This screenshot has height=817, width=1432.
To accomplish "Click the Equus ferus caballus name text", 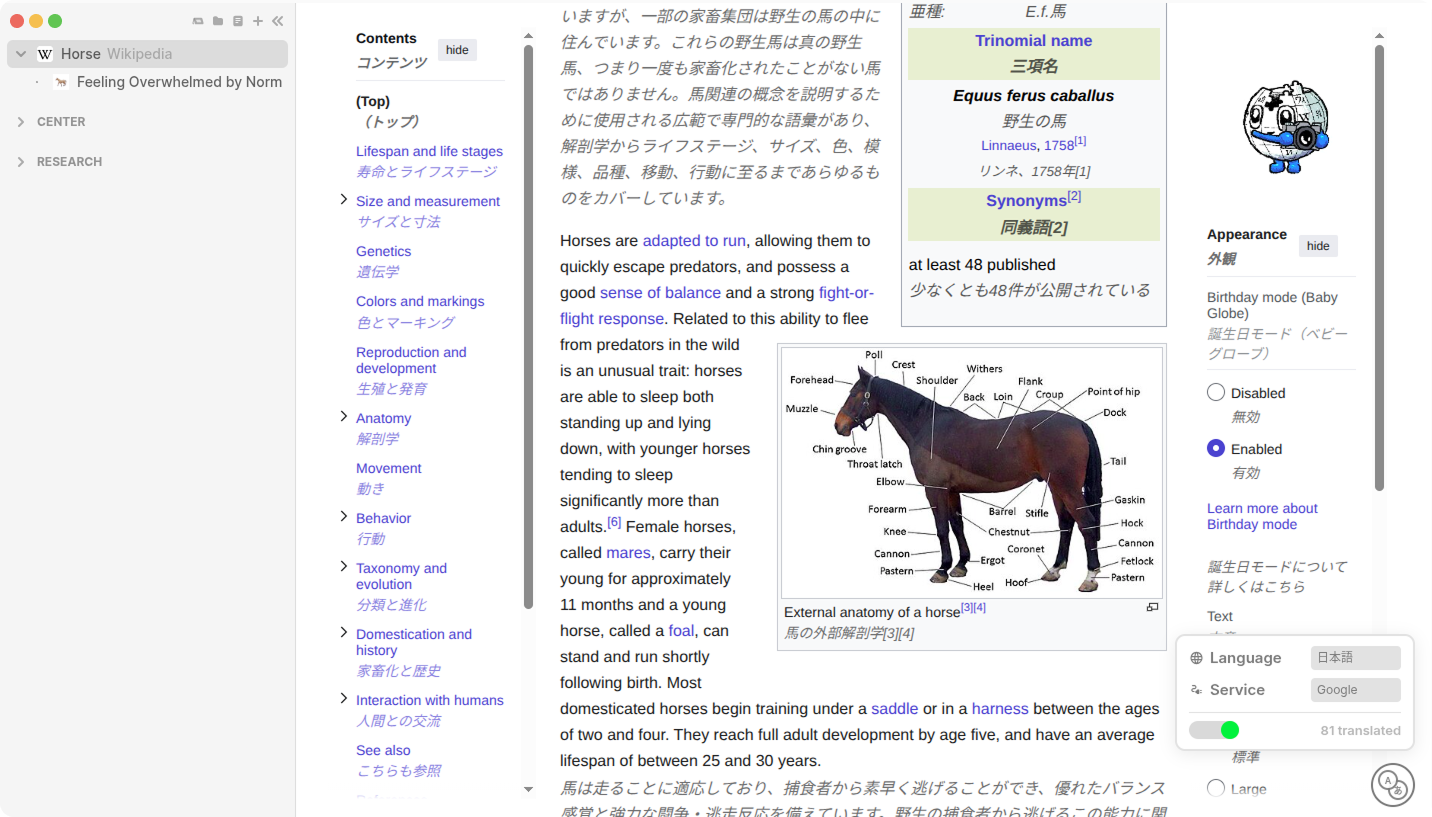I will pyautogui.click(x=1033, y=96).
